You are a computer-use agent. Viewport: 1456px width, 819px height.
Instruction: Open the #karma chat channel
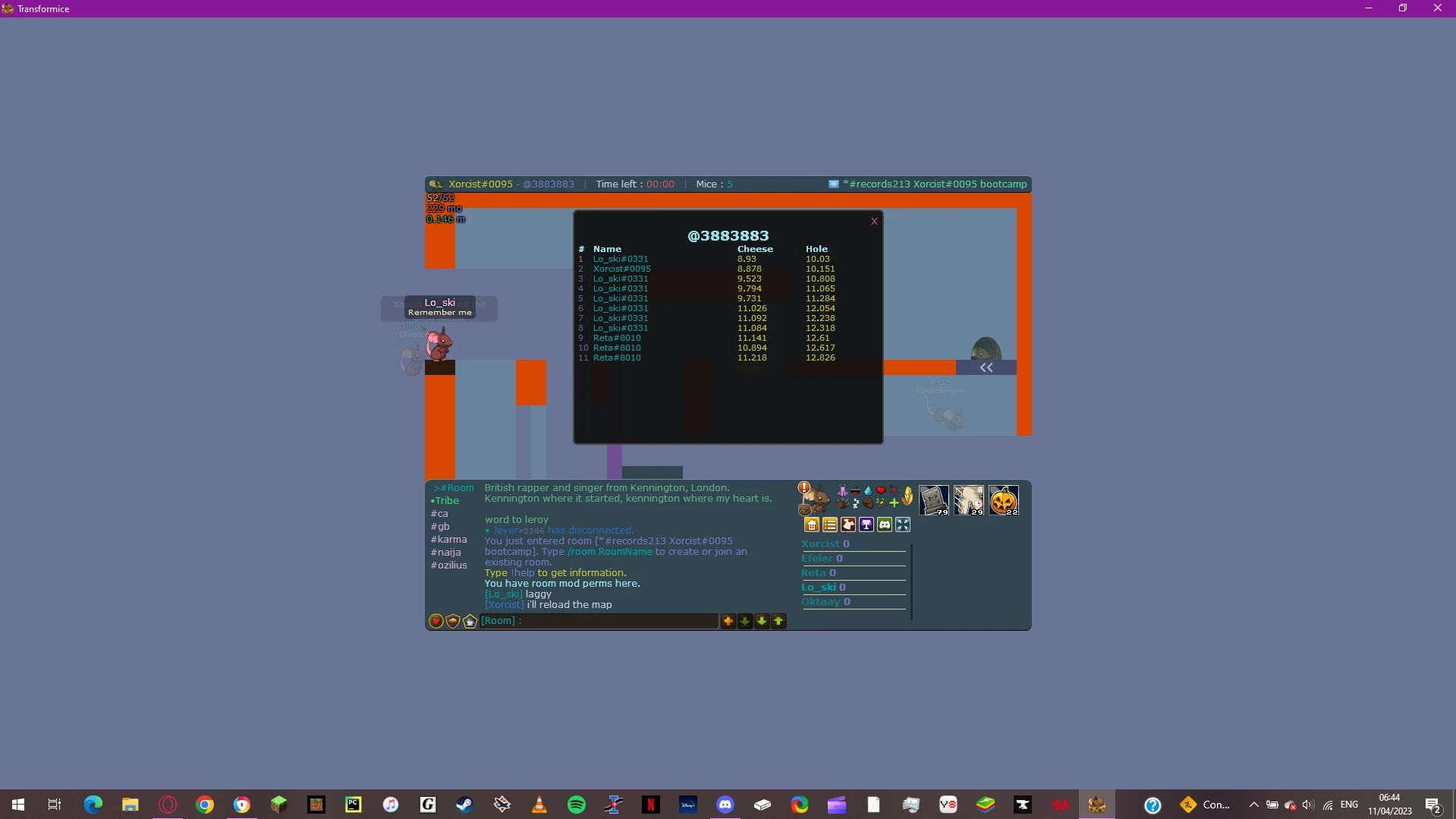pyautogui.click(x=449, y=540)
